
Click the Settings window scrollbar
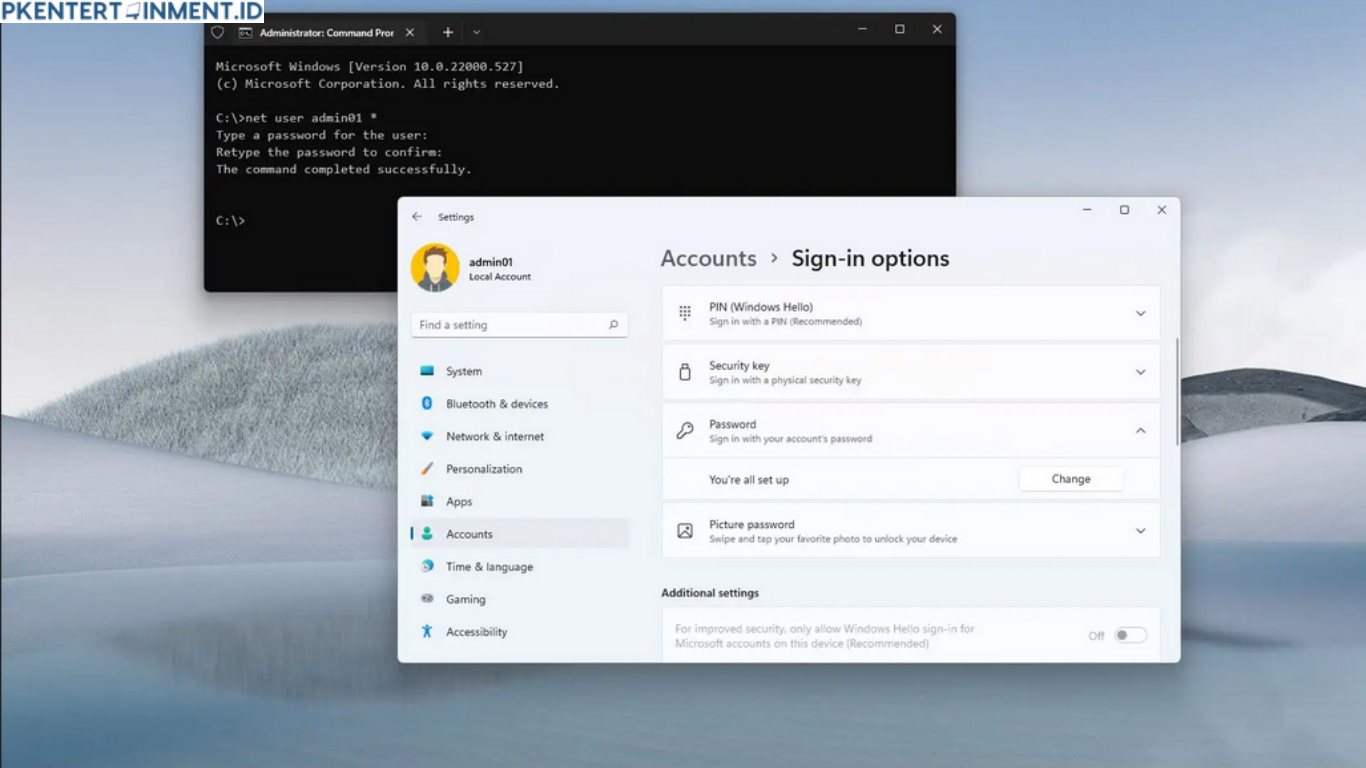(1177, 391)
